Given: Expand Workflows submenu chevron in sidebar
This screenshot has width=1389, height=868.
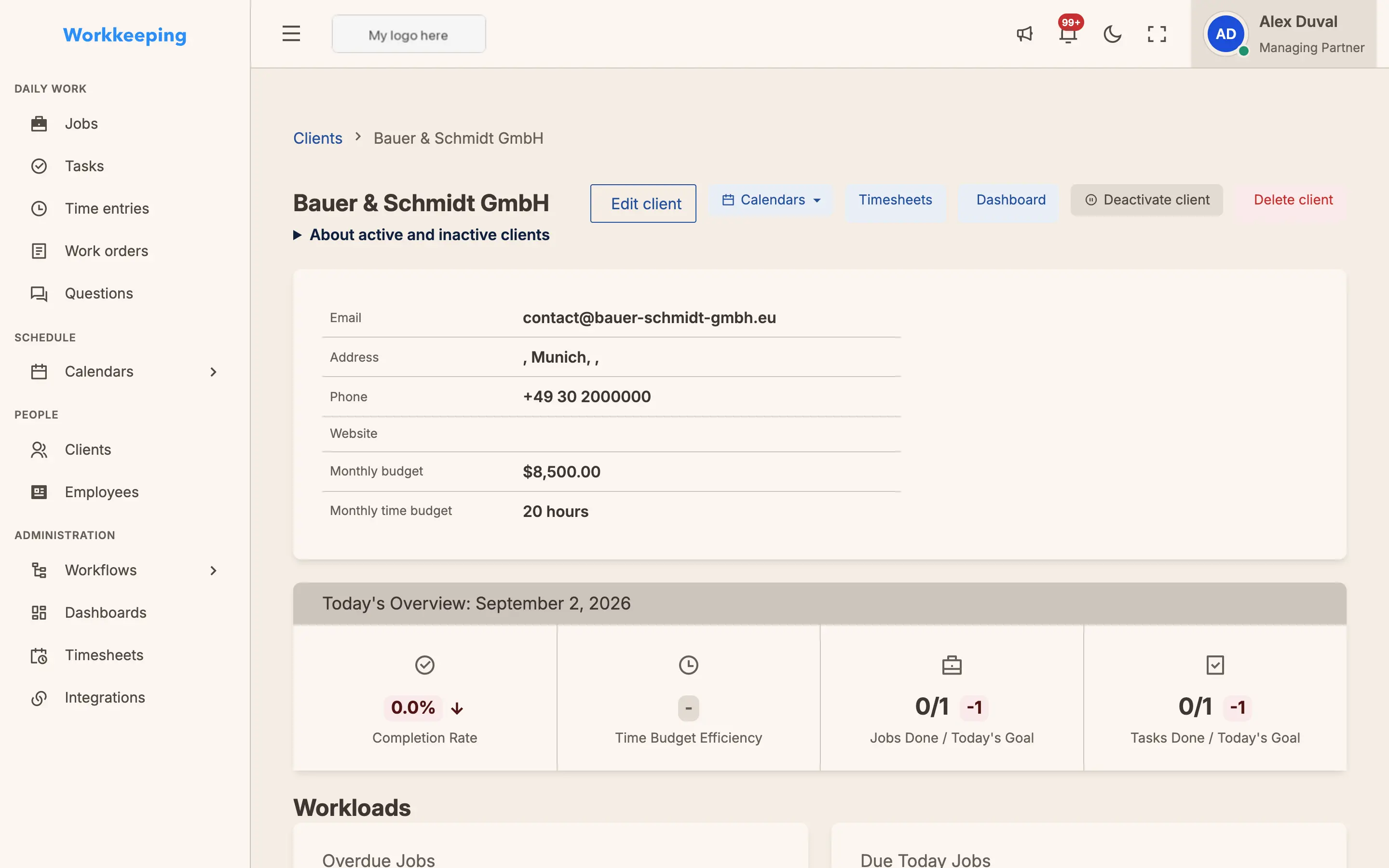Looking at the screenshot, I should coord(214,570).
